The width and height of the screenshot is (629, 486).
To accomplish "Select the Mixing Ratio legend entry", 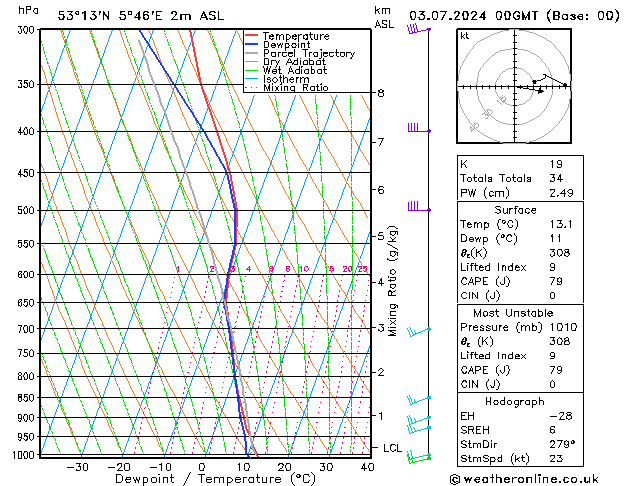I will pyautogui.click(x=295, y=87).
